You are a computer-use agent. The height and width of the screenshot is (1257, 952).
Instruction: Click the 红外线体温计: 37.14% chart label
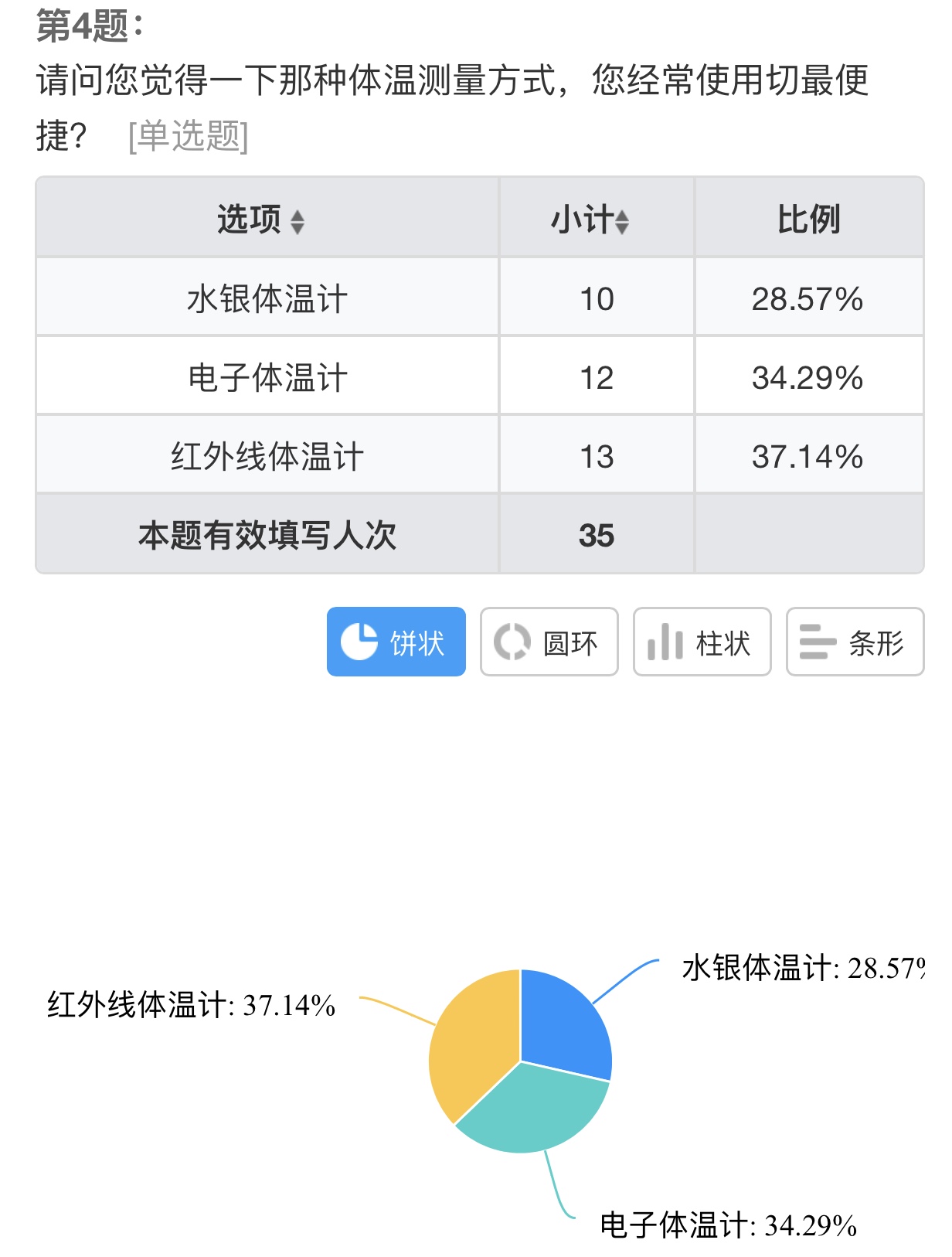point(192,1005)
